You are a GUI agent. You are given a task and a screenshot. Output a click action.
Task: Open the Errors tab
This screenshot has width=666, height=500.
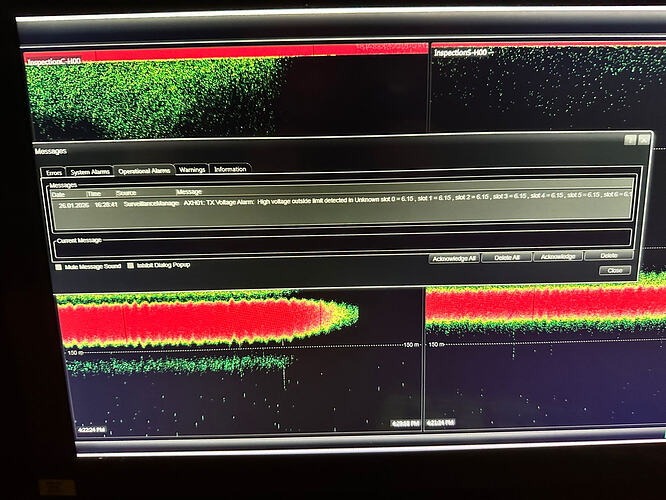coord(54,172)
